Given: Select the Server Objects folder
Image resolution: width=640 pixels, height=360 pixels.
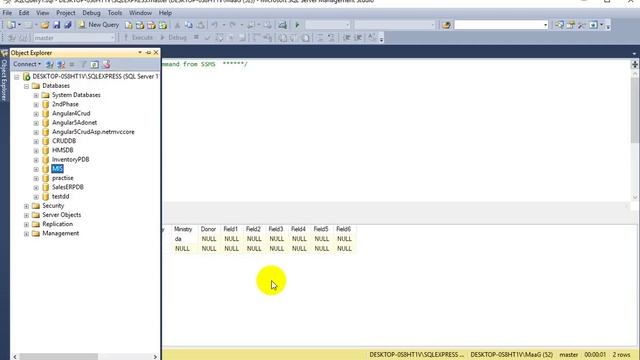Looking at the screenshot, I should [x=62, y=215].
